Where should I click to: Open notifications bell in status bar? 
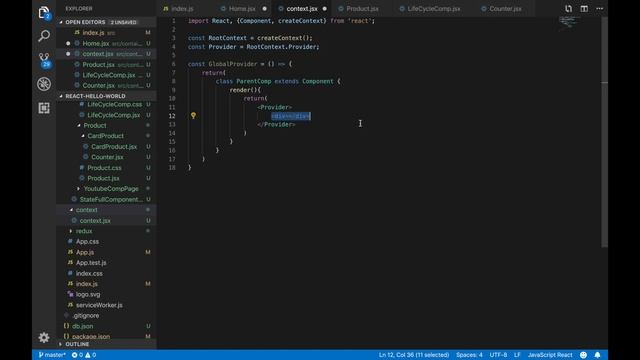tap(598, 355)
